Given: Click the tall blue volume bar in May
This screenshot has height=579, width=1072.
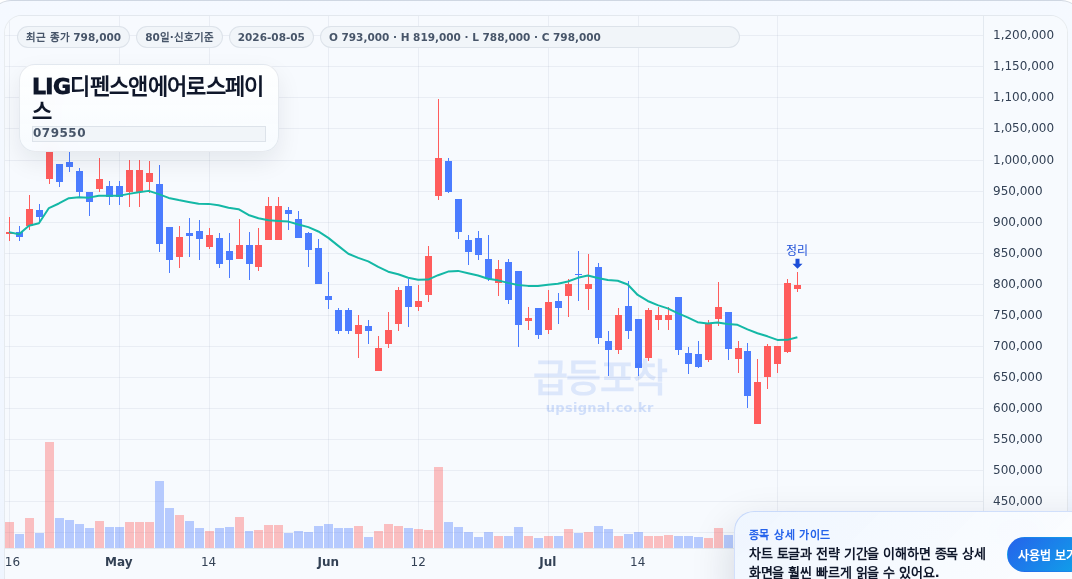Looking at the screenshot, I should coord(159,515).
